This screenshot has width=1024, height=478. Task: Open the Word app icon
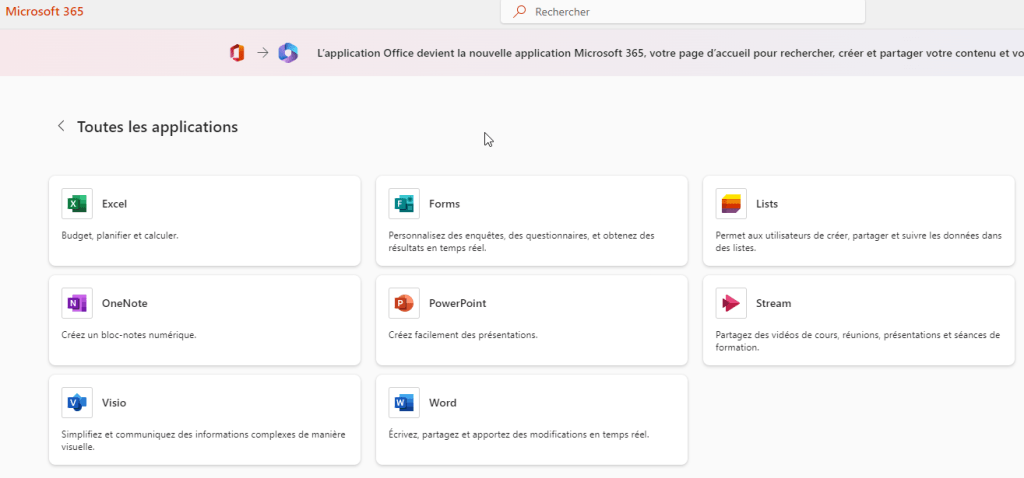tap(404, 403)
